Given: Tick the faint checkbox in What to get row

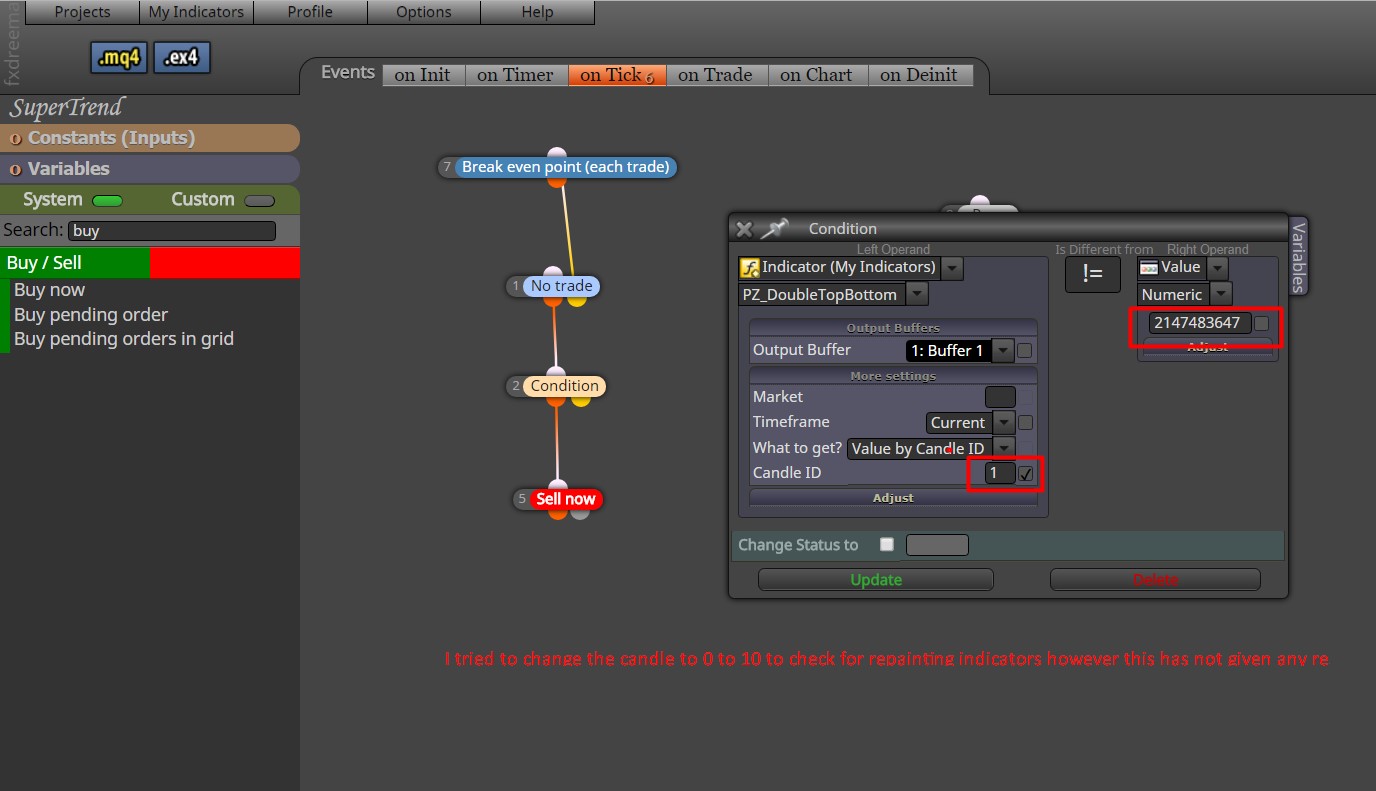Looking at the screenshot, I should pyautogui.click(x=1025, y=449).
